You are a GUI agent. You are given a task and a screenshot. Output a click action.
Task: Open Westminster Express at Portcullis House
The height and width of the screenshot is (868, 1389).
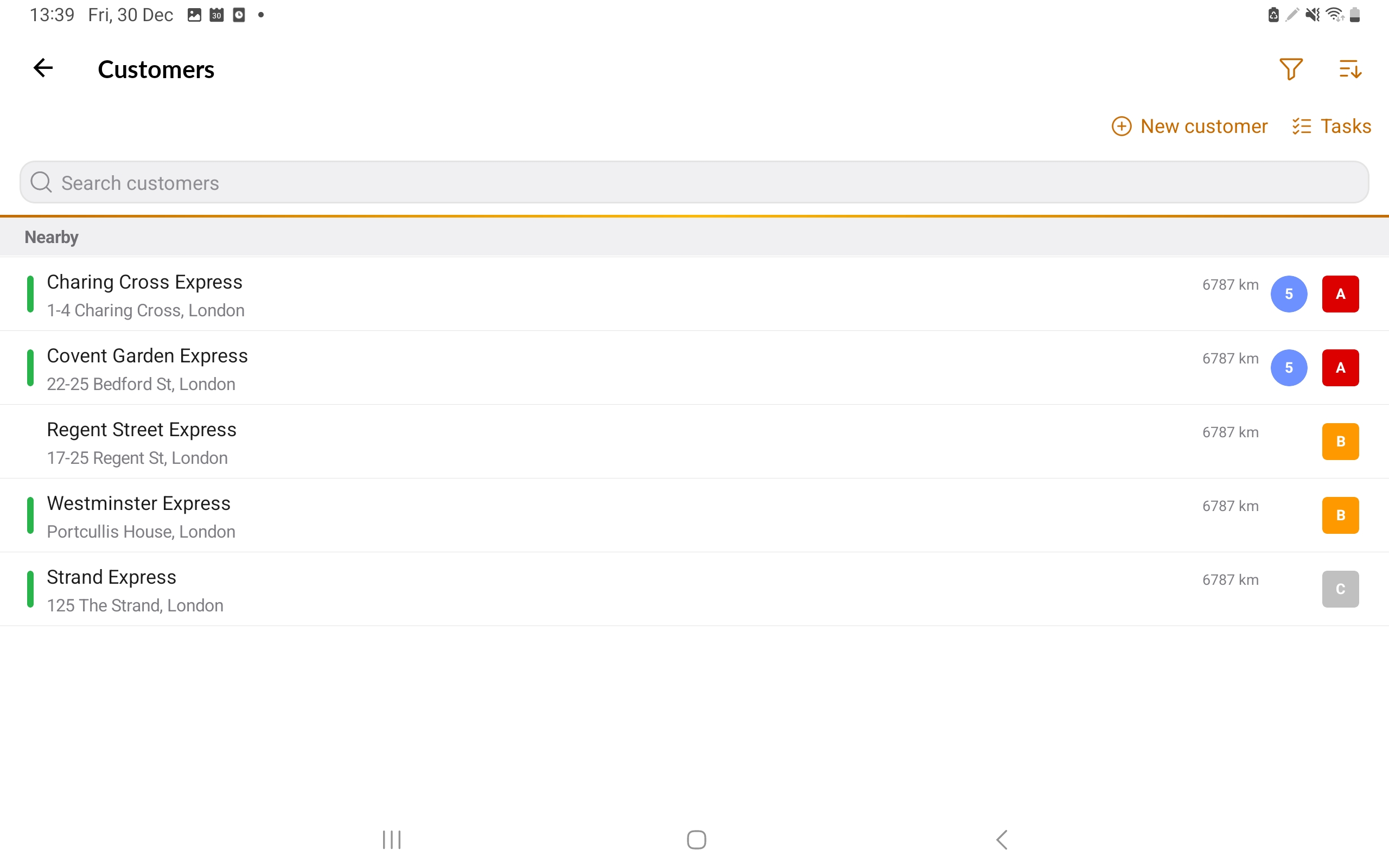[x=694, y=515]
